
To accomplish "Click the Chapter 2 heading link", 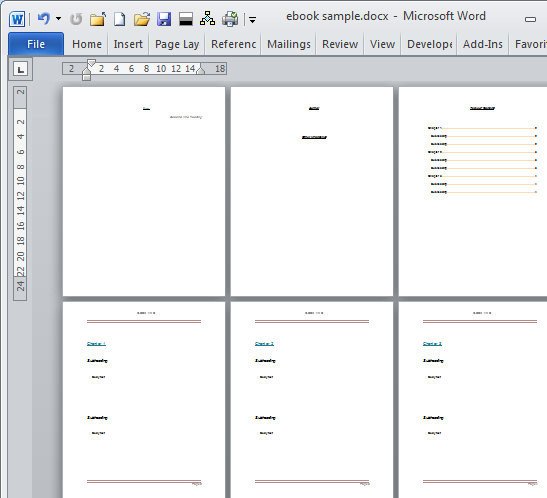I will (x=264, y=344).
